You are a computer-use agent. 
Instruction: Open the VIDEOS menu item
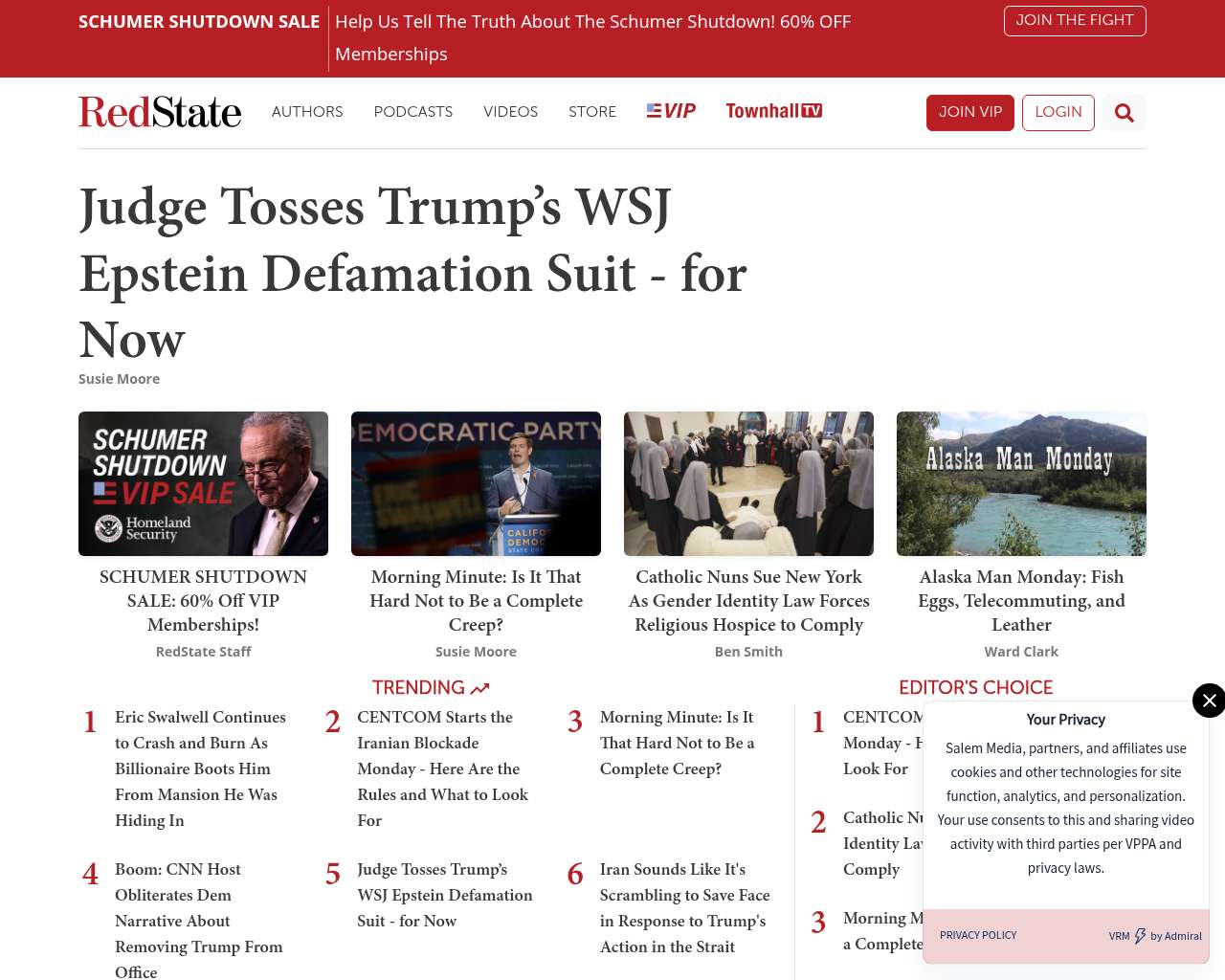click(510, 112)
